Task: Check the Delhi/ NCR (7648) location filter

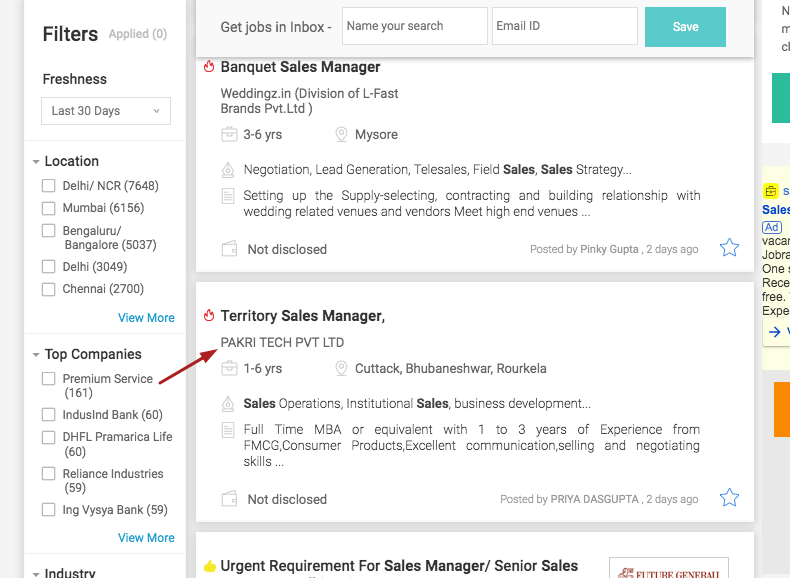Action: click(48, 186)
